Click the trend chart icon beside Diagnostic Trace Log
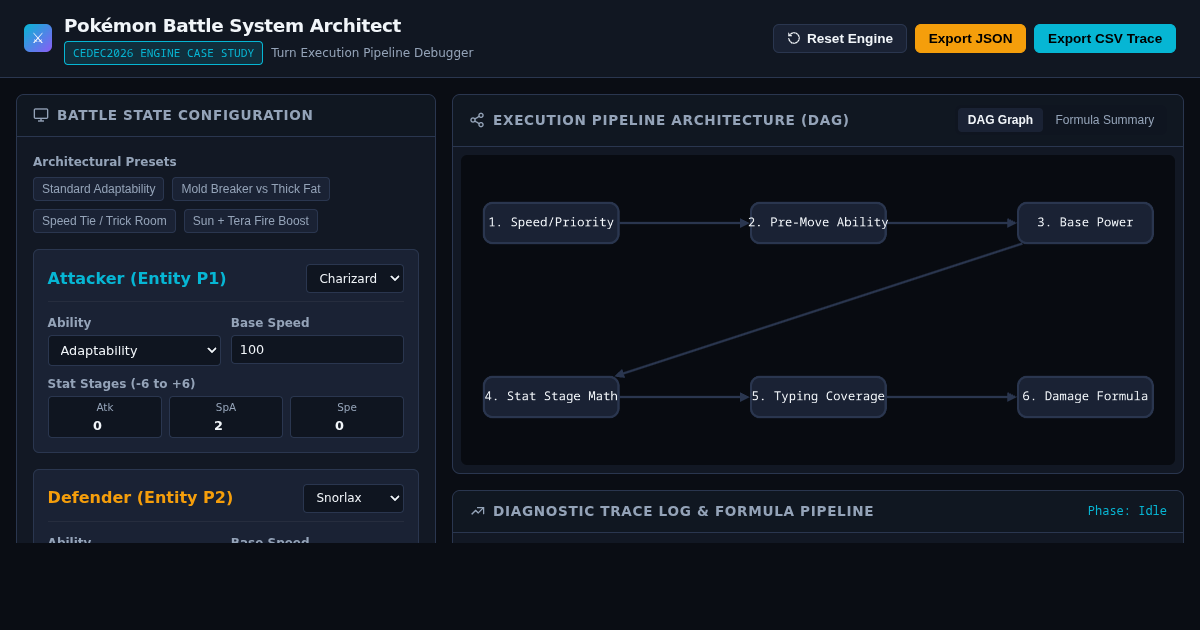The width and height of the screenshot is (1200, 630). (477, 511)
